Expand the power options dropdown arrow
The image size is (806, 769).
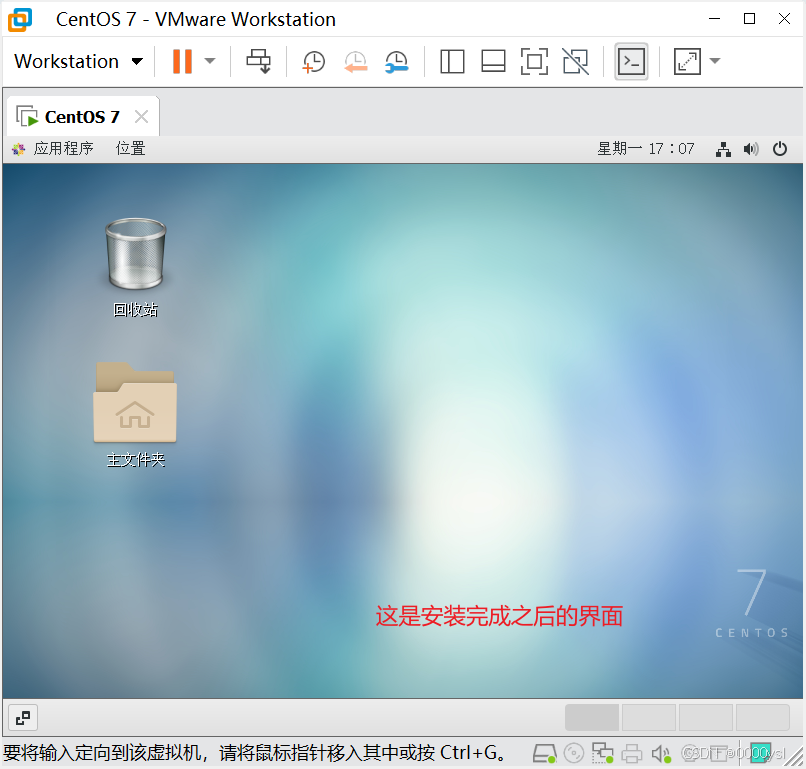(210, 61)
